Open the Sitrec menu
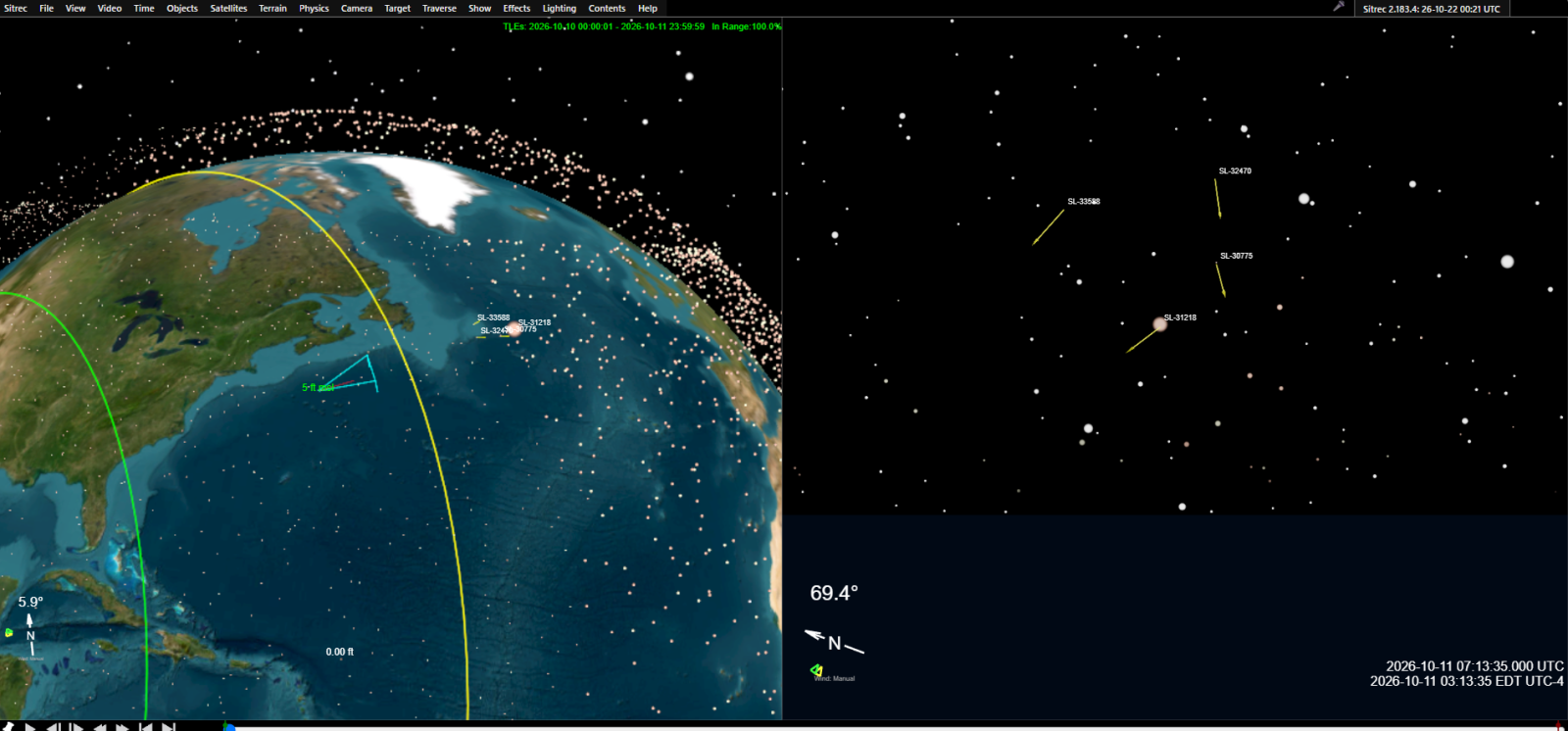Image resolution: width=1568 pixels, height=731 pixels. coord(16,8)
